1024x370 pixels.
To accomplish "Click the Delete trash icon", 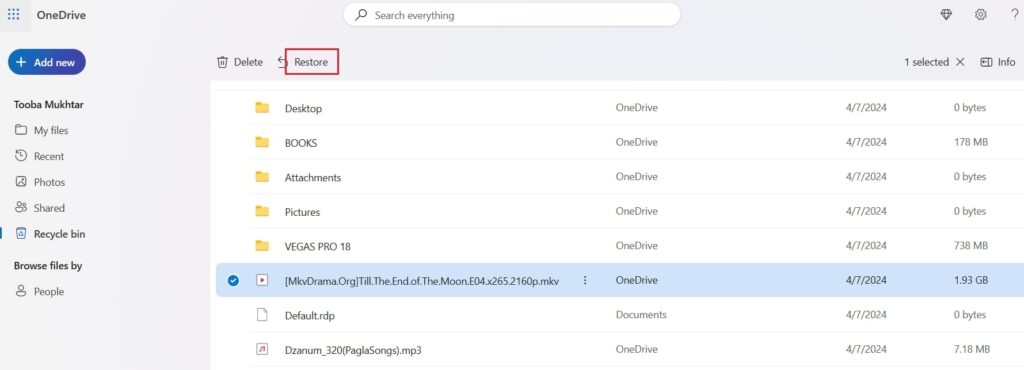I will 223,62.
